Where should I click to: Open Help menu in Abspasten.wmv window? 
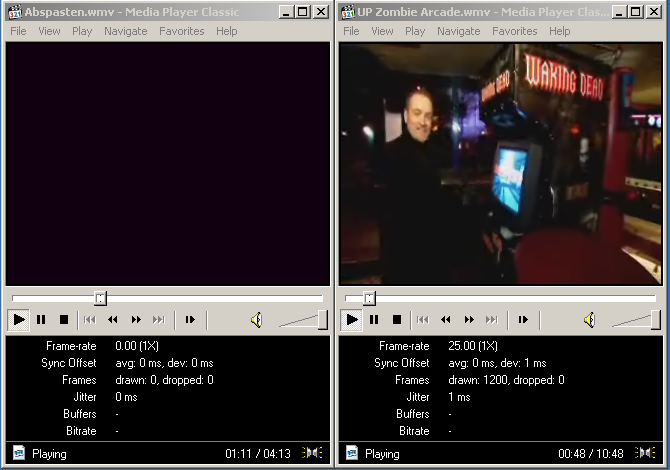(226, 31)
